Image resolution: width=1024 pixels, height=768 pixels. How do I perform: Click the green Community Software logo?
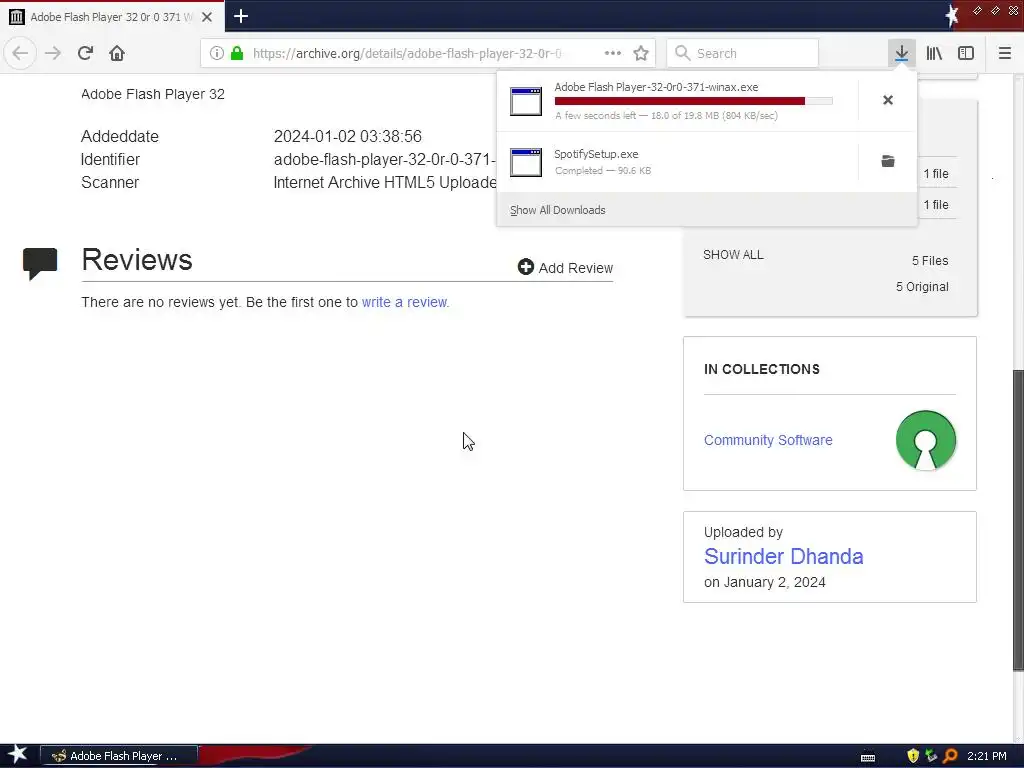pos(925,440)
